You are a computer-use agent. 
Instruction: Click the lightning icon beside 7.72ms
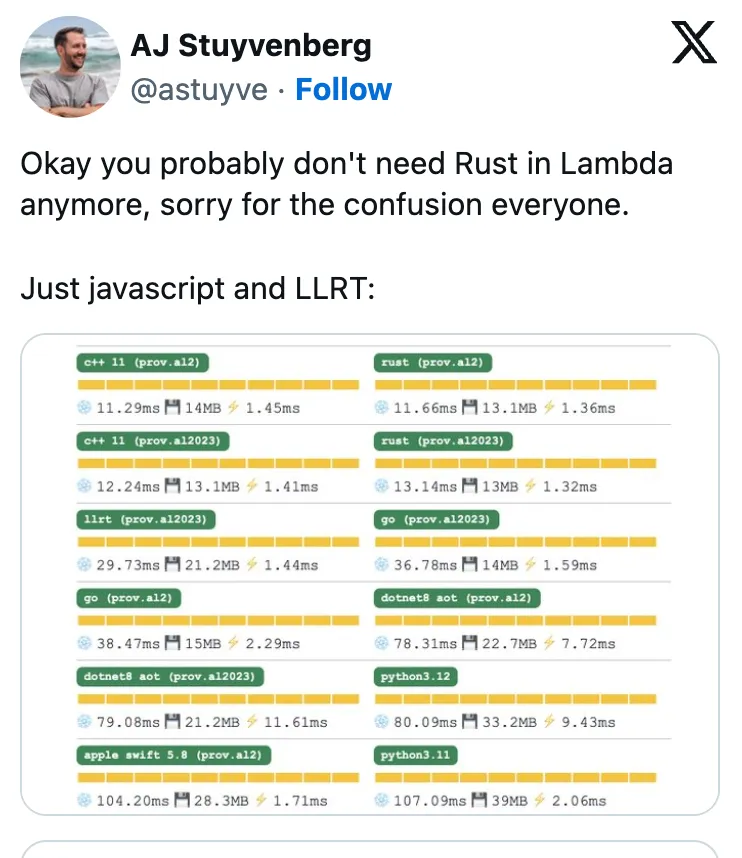pos(549,643)
